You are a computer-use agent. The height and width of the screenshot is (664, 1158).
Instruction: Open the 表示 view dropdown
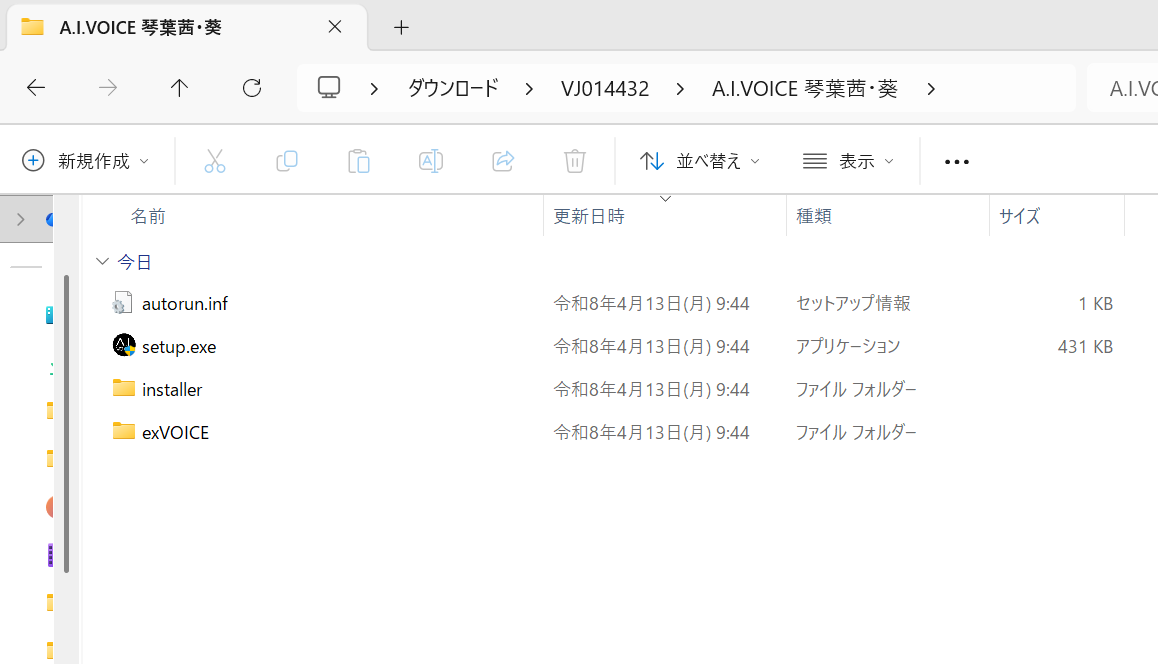(848, 161)
